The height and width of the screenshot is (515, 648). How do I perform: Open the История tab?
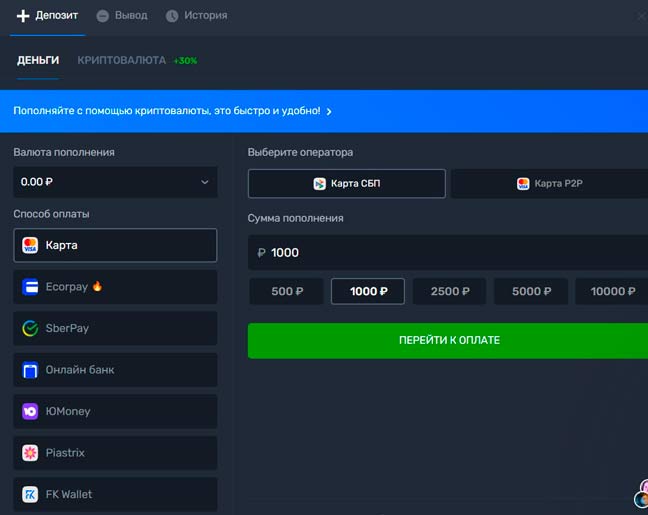(196, 16)
